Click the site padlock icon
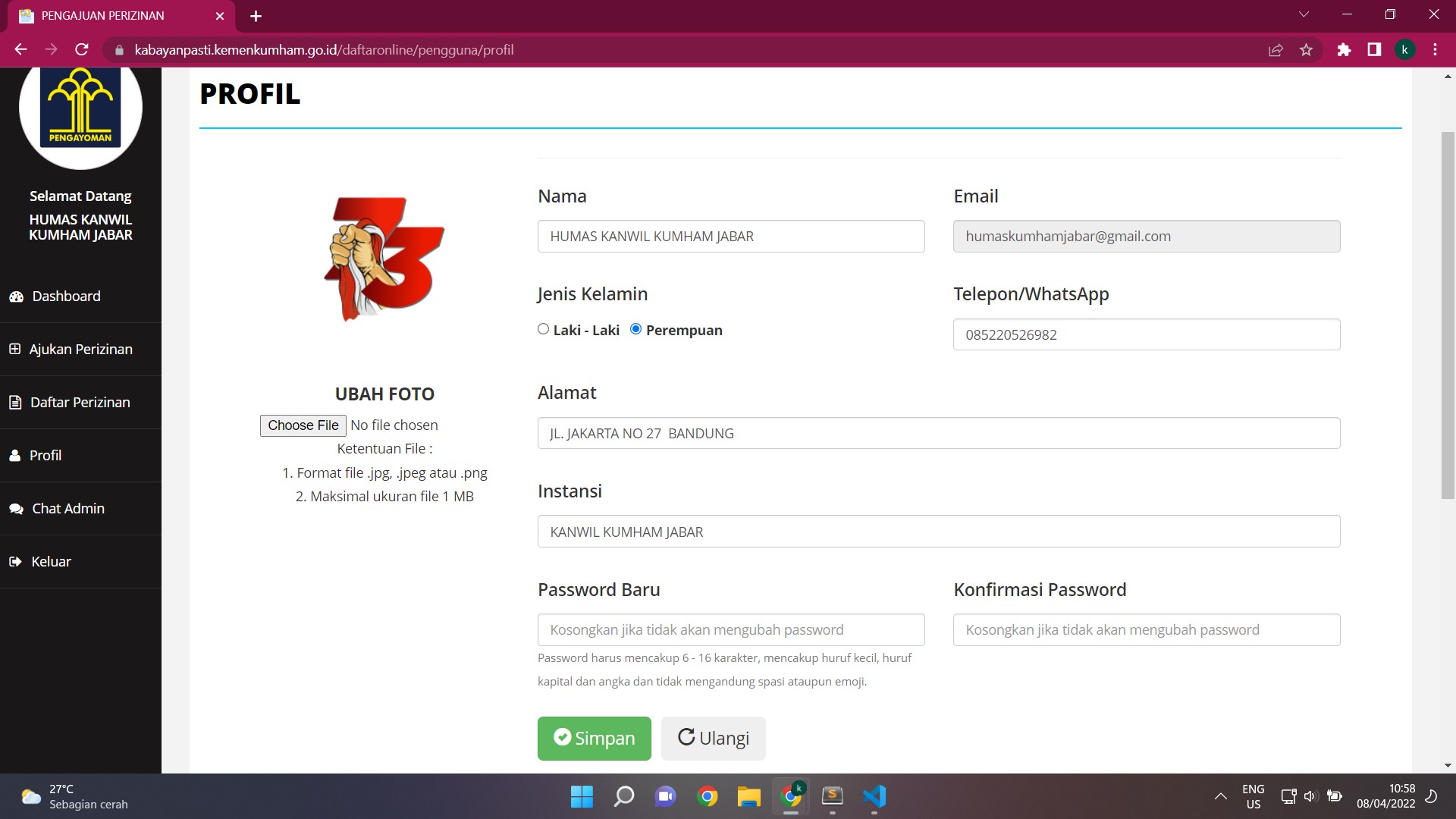 (118, 50)
